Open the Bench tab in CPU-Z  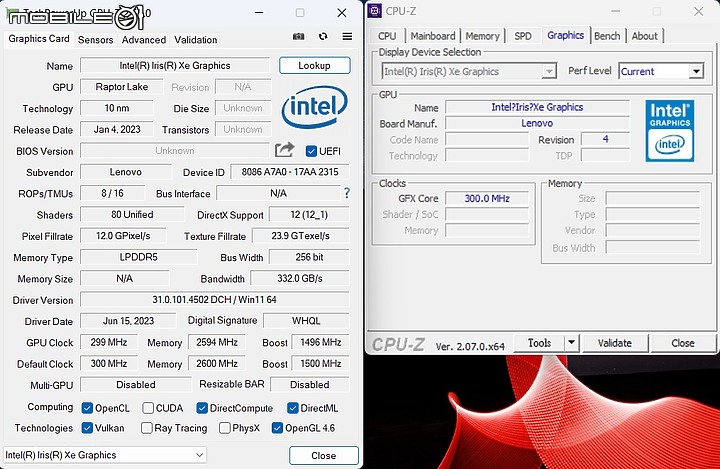[607, 36]
